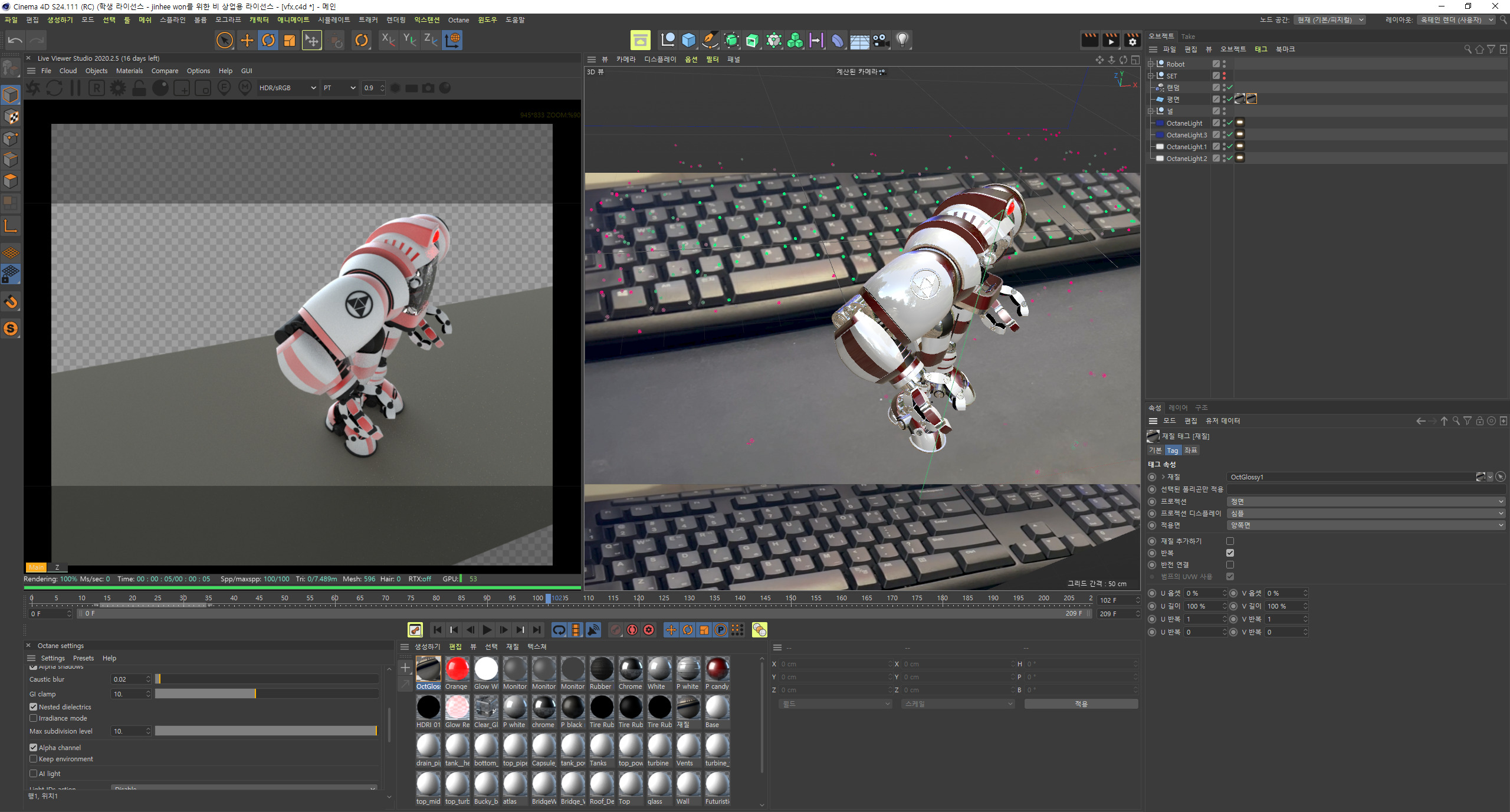This screenshot has width=1510, height=812.
Task: Click the Autokeying red icon
Action: (x=632, y=630)
